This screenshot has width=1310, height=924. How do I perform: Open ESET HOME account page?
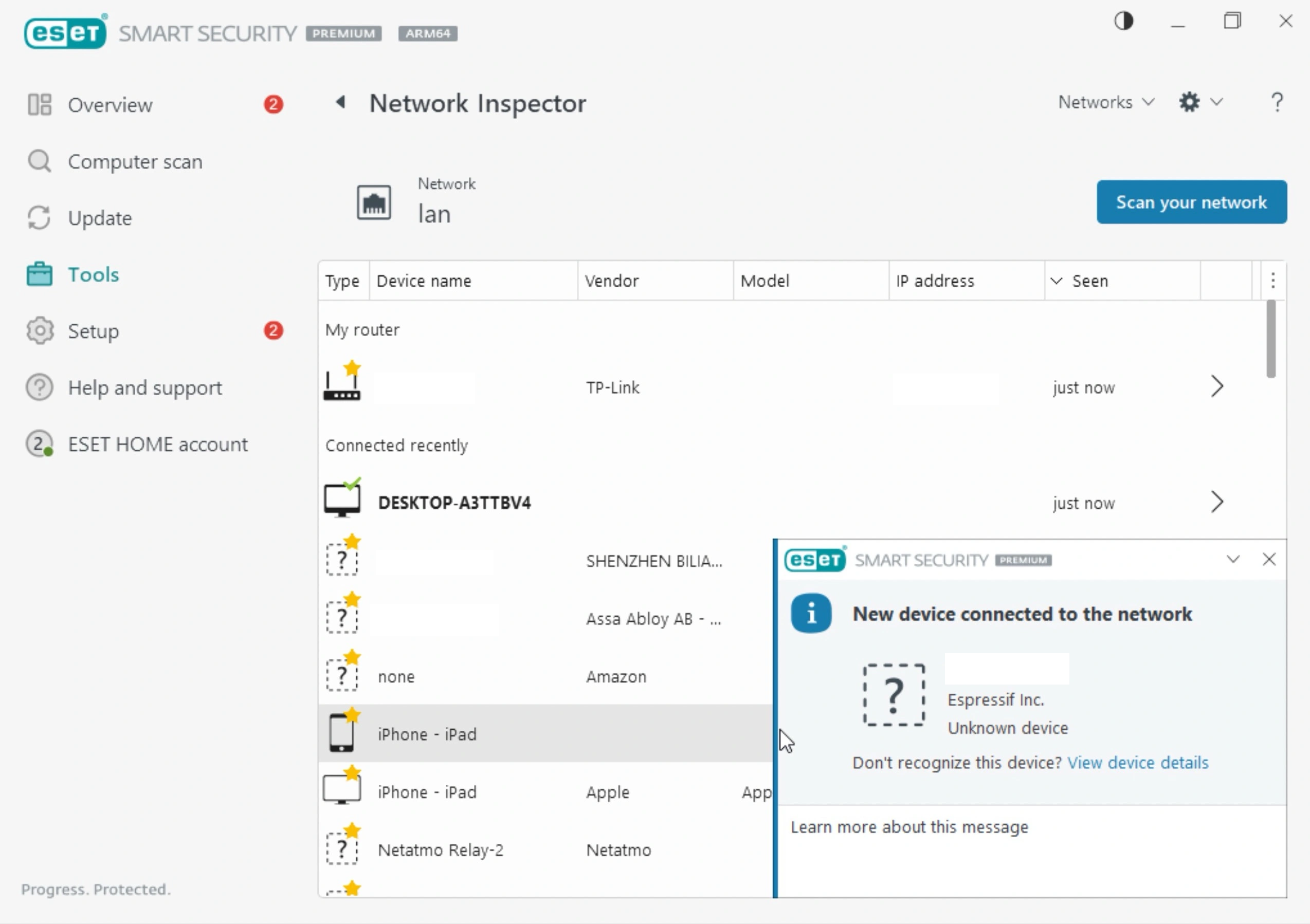(158, 443)
